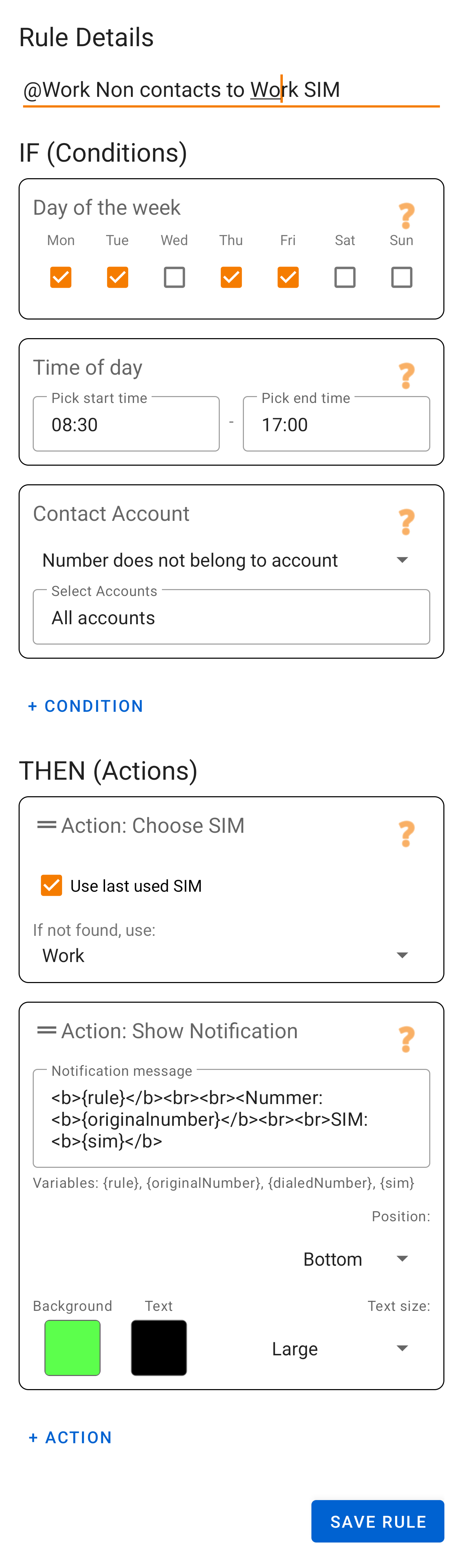Open help for Time of day condition
Image resolution: width=463 pixels, height=1568 pixels.
406,376
